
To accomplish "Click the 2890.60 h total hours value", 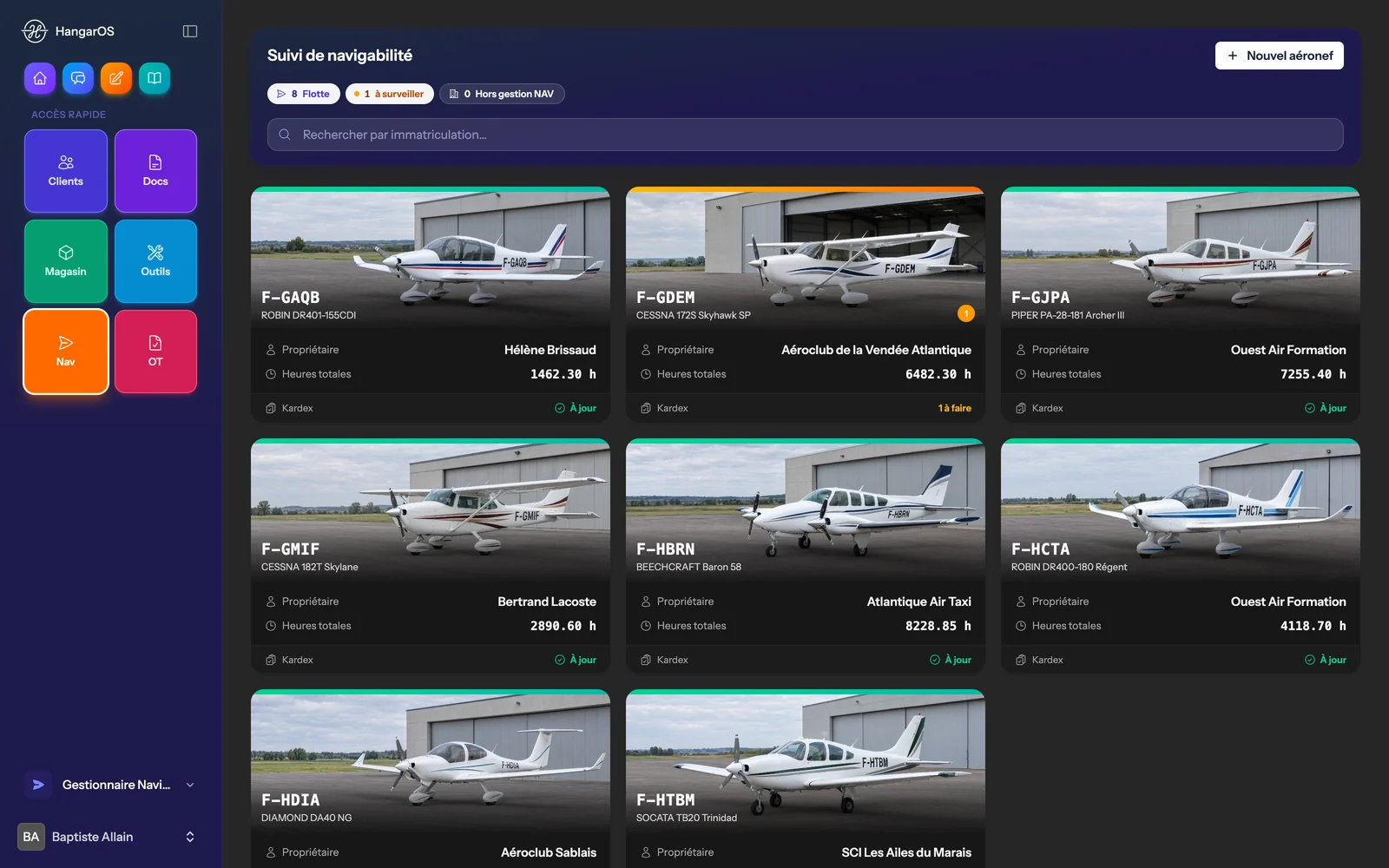I will [x=563, y=626].
